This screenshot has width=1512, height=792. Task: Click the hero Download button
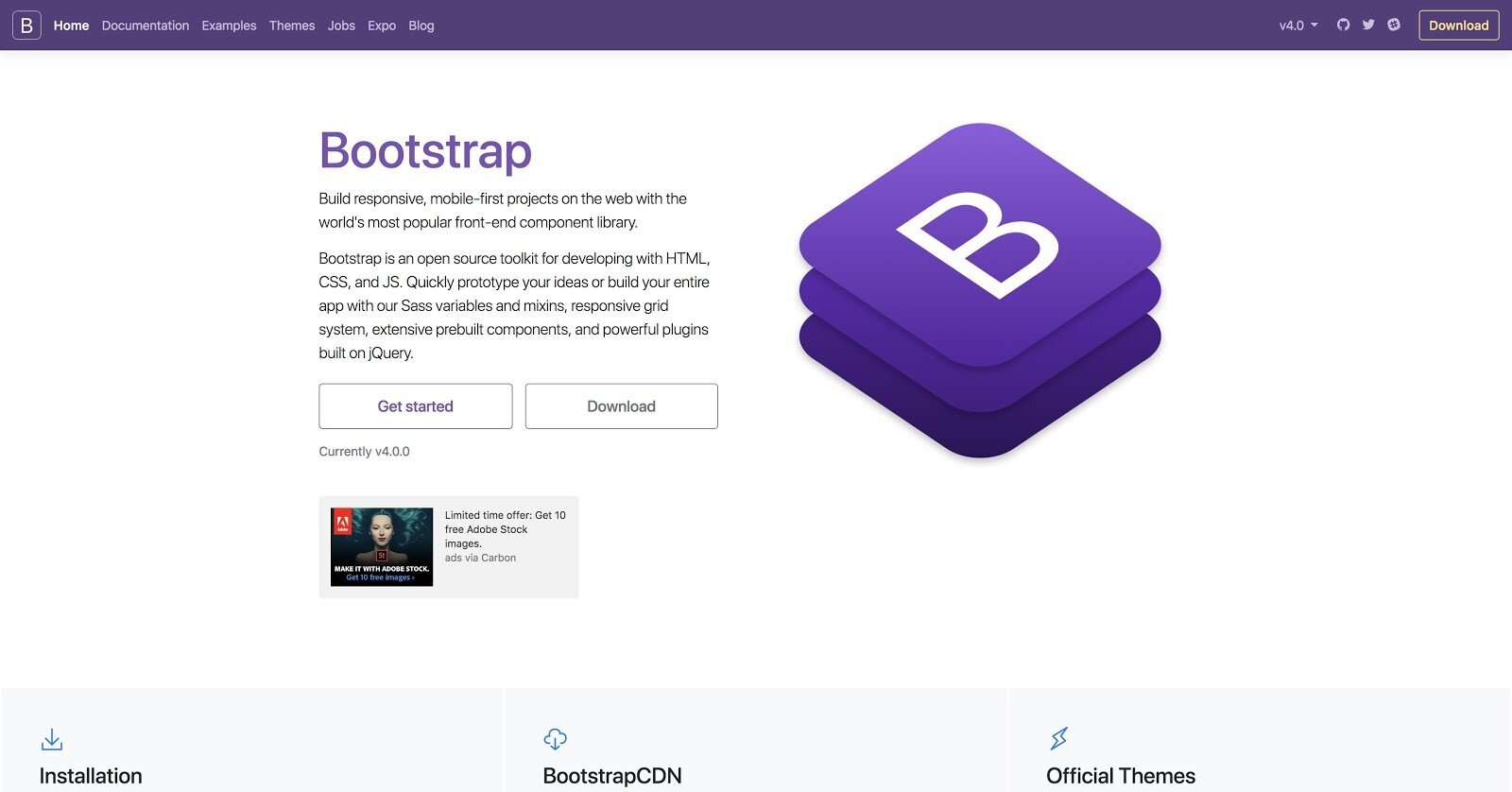[622, 406]
